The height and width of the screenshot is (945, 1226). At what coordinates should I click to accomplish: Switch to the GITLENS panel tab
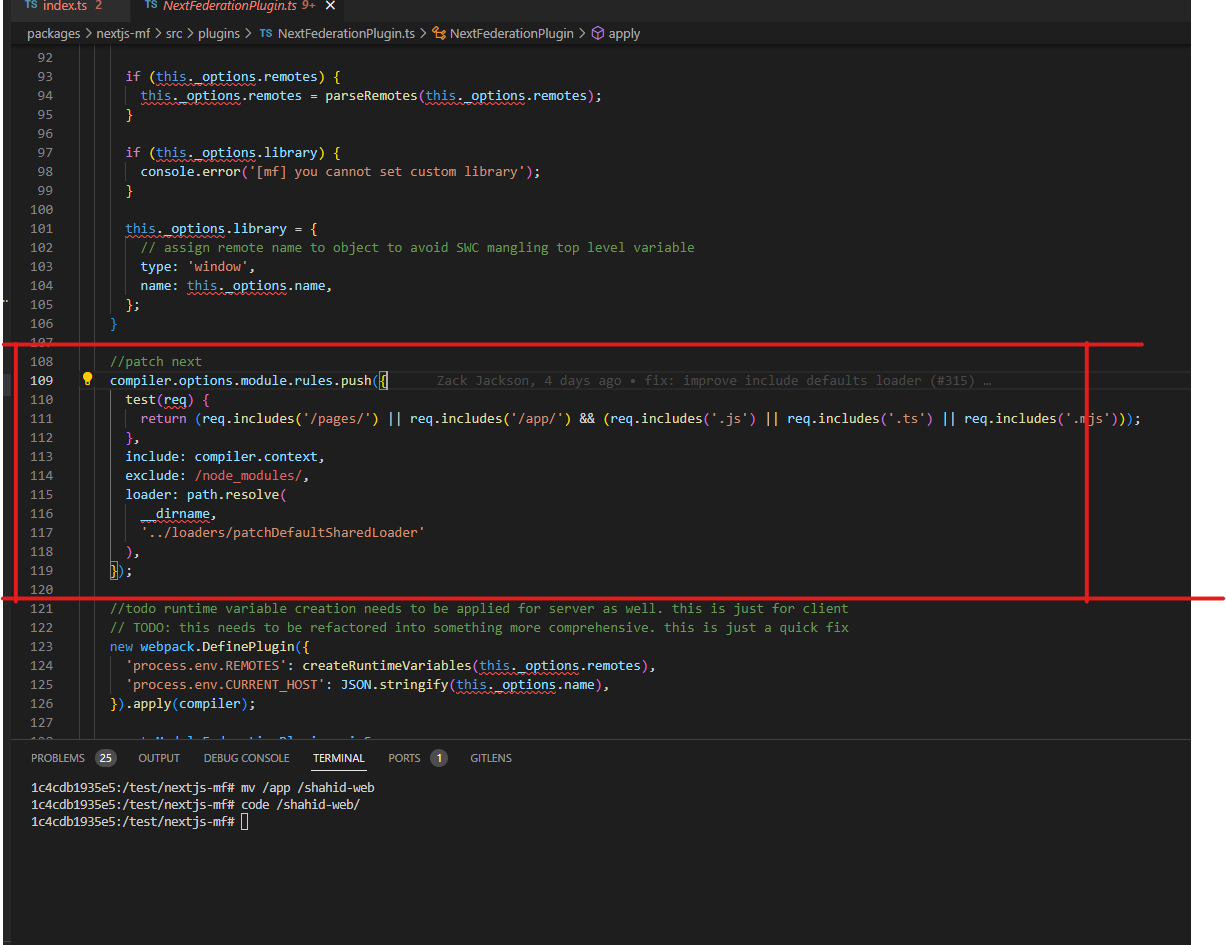pyautogui.click(x=490, y=758)
